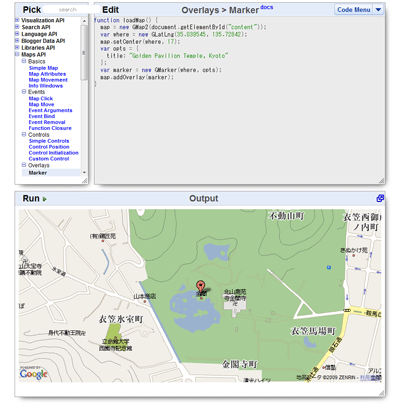Click the green Run play icon
The image size is (400, 412).
pyautogui.click(x=45, y=199)
